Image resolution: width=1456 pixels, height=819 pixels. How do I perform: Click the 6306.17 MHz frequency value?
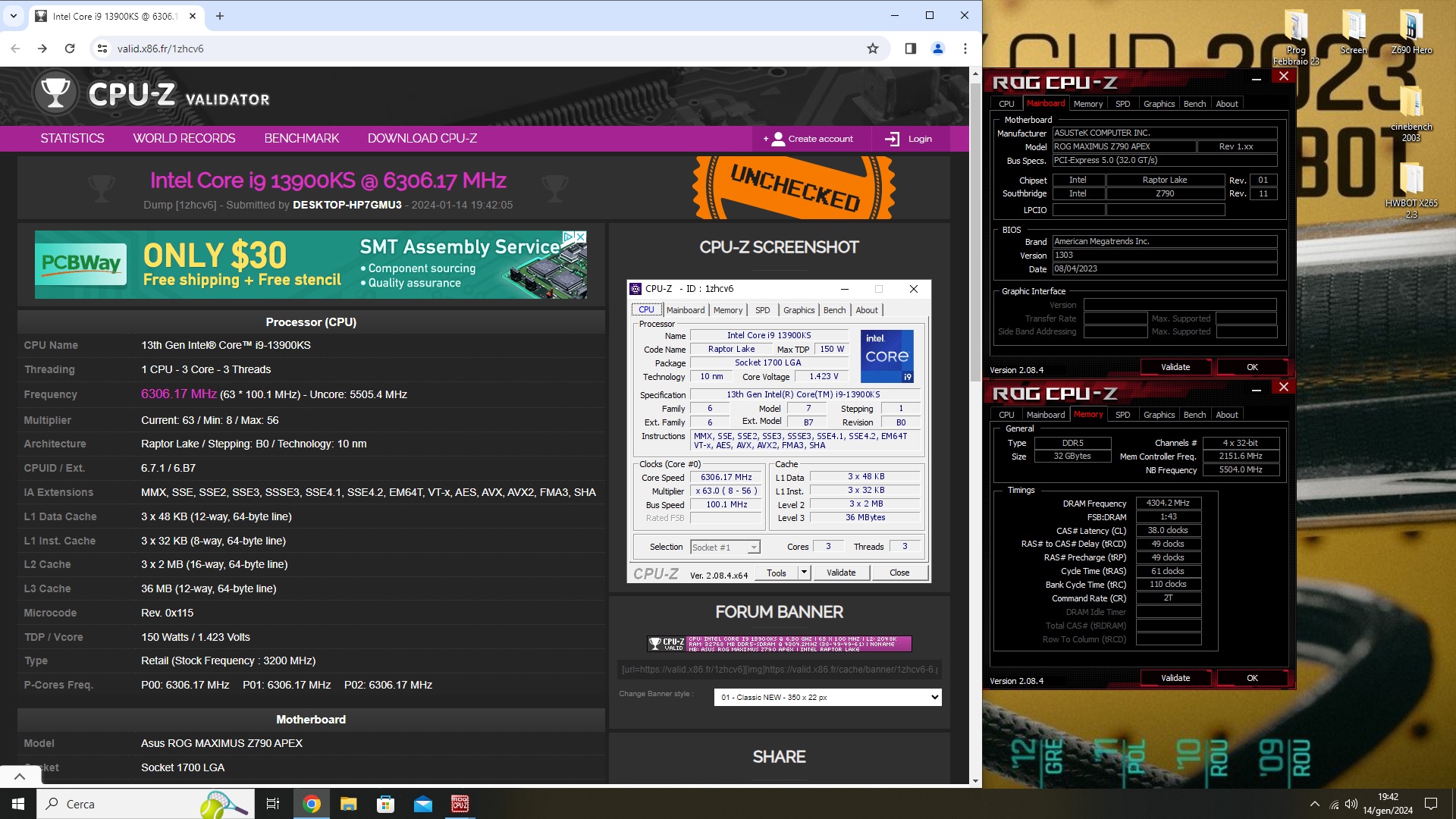[179, 394]
